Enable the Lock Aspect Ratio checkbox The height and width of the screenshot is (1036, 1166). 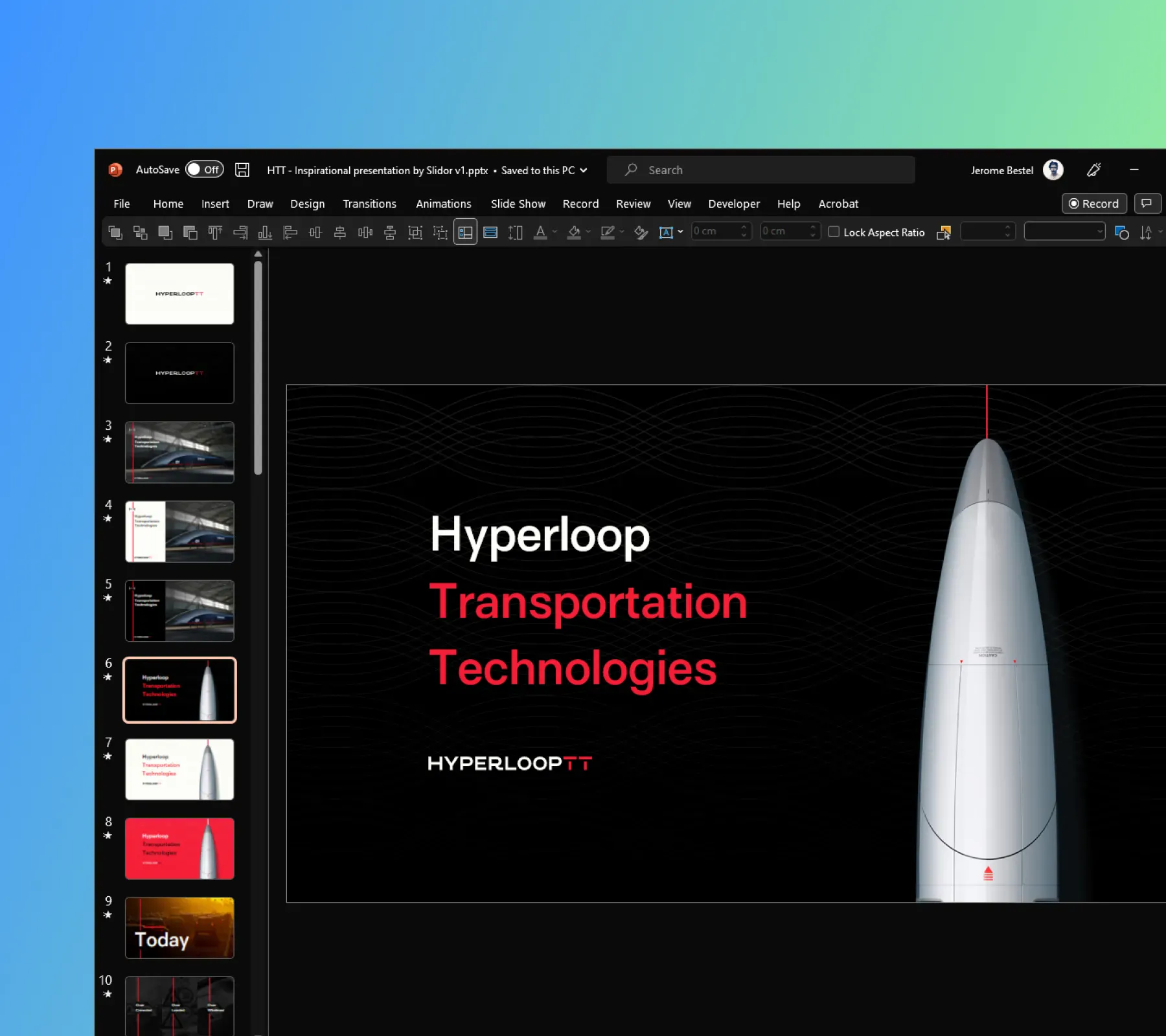click(x=834, y=232)
